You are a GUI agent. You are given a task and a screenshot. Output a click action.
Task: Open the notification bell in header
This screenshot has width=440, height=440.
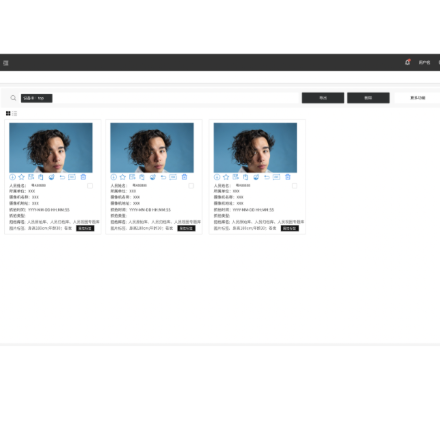407,62
